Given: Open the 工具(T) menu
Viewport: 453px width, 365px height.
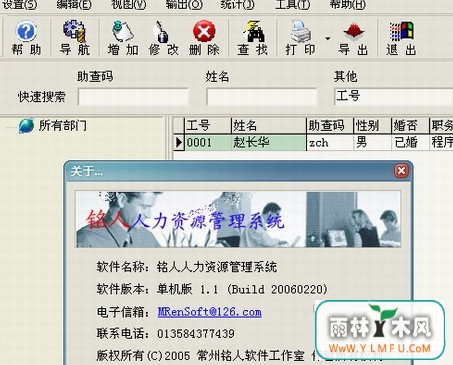Looking at the screenshot, I should coord(293,5).
